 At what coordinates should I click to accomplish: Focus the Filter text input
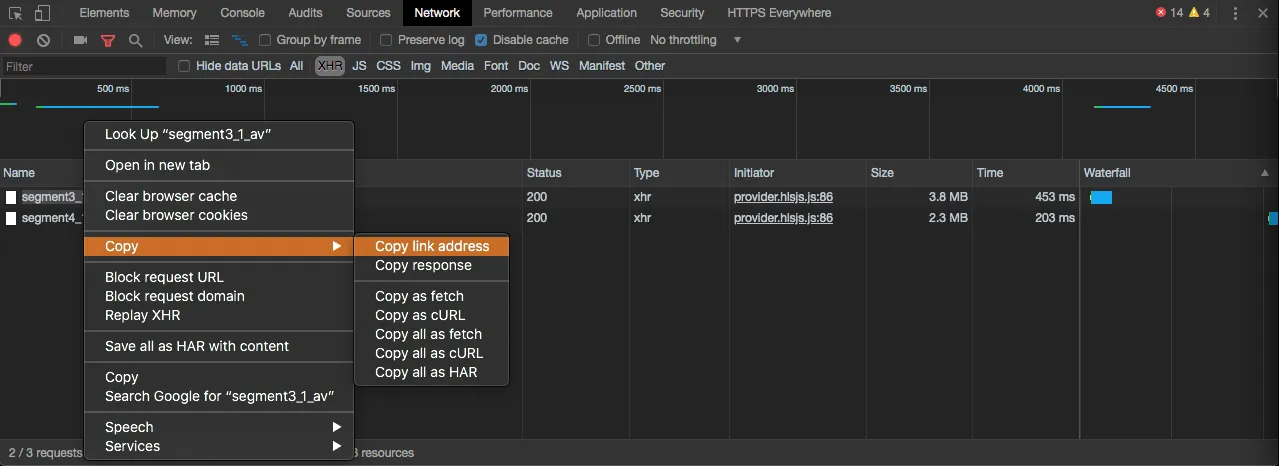click(x=84, y=66)
